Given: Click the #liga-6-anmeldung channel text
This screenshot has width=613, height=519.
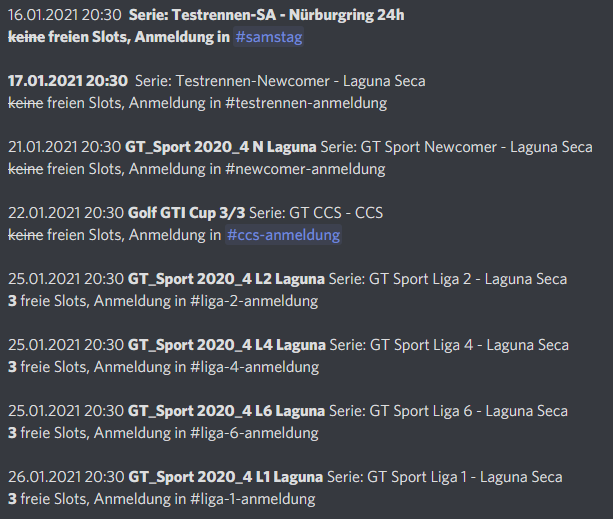Looking at the screenshot, I should pos(254,433).
